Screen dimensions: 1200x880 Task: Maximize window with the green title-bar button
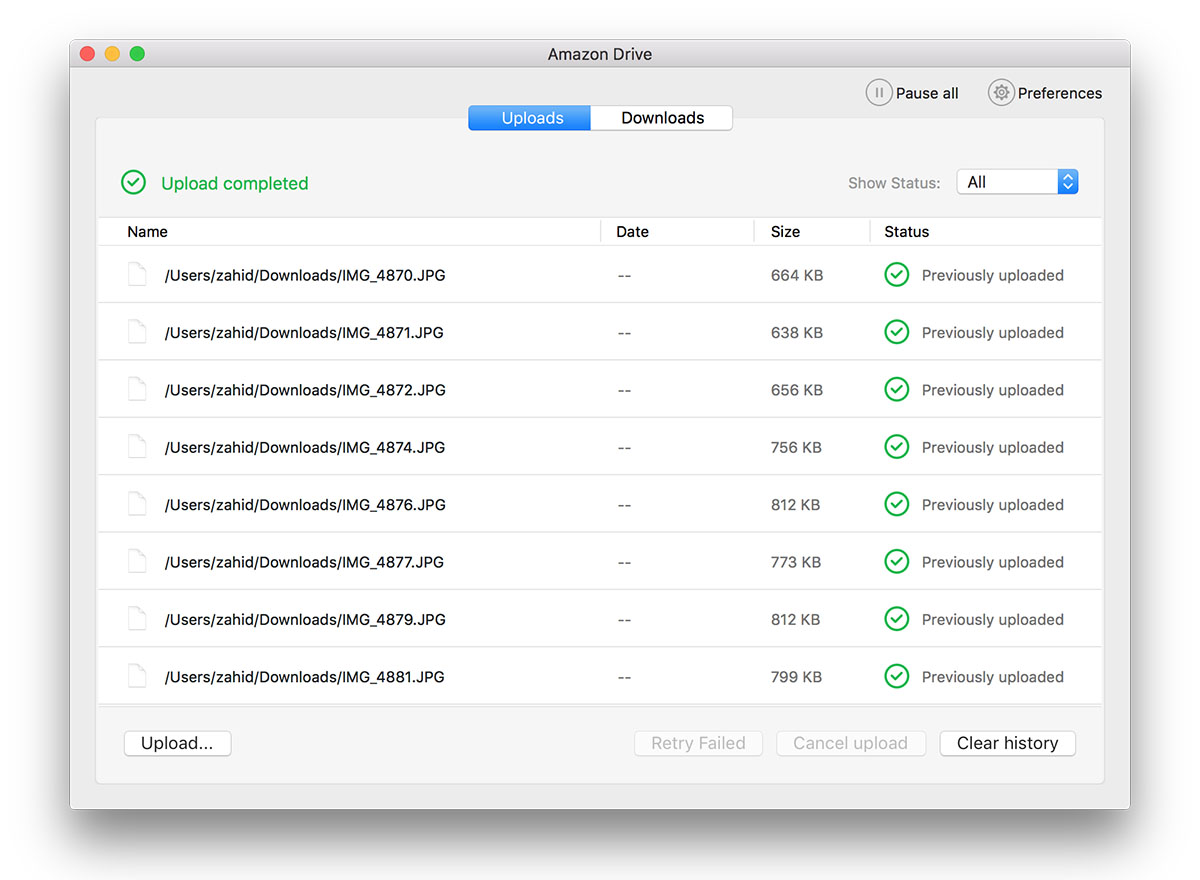tap(137, 54)
